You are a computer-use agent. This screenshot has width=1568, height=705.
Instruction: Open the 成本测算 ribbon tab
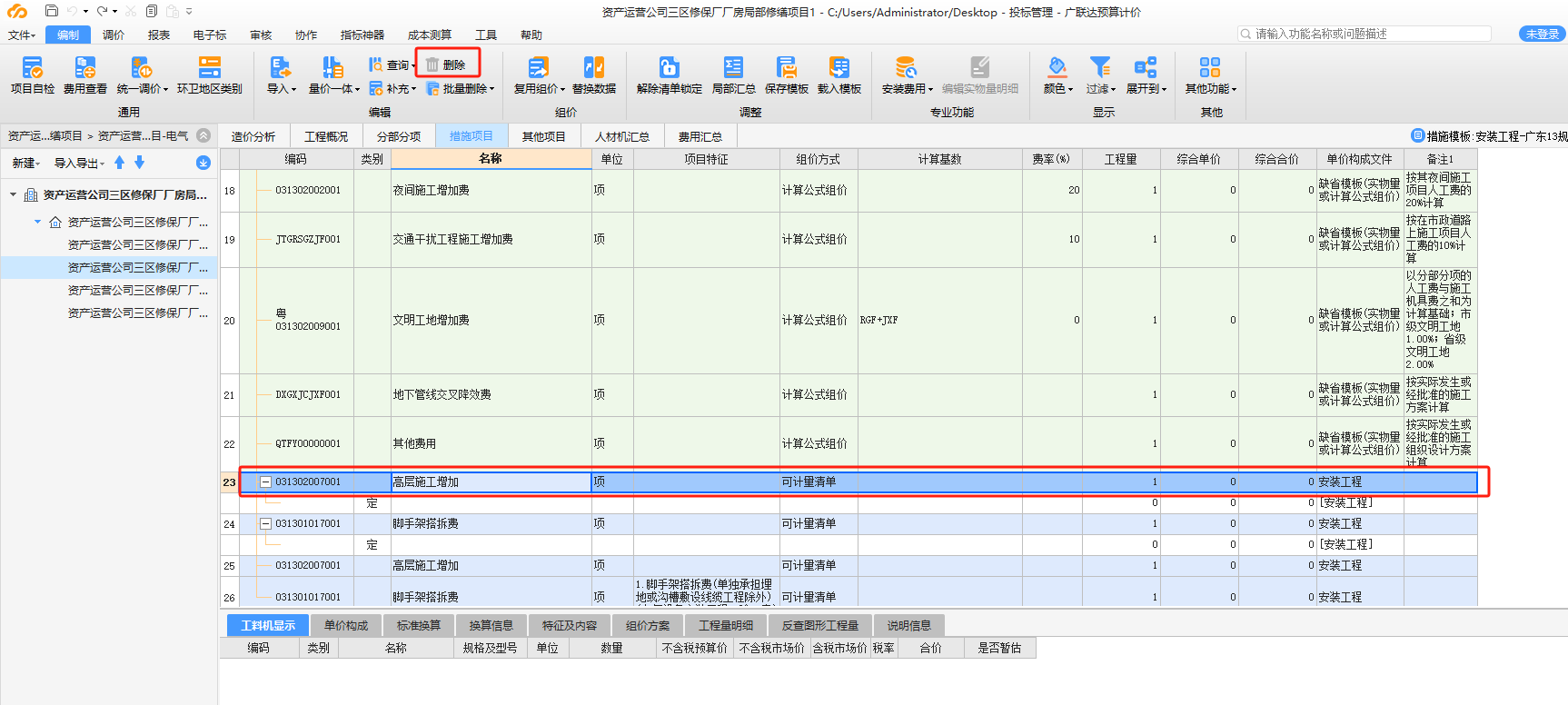click(430, 35)
